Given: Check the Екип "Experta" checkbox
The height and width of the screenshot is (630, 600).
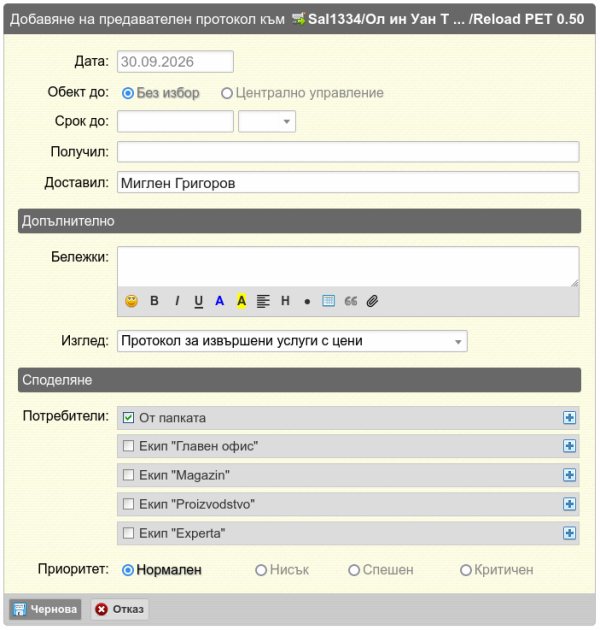Looking at the screenshot, I should click(128, 533).
